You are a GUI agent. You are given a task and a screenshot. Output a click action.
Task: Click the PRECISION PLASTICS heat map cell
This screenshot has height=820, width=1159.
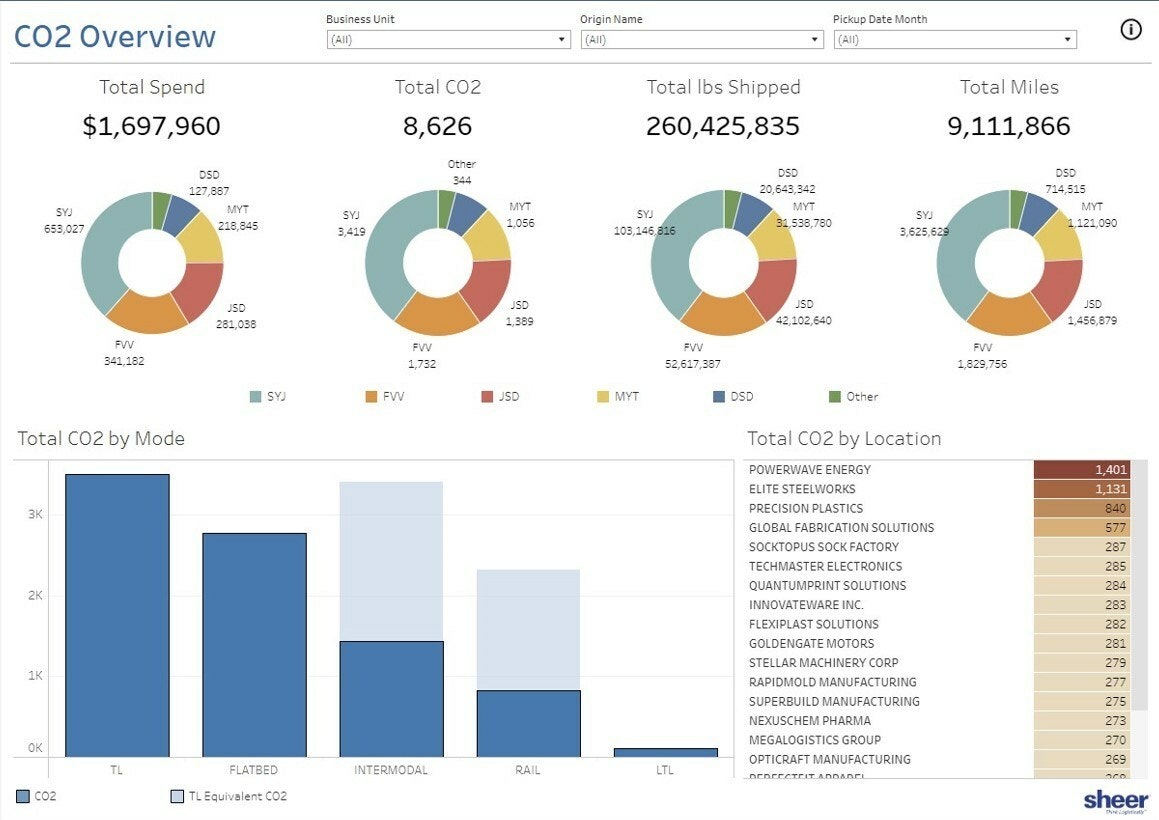point(1083,508)
